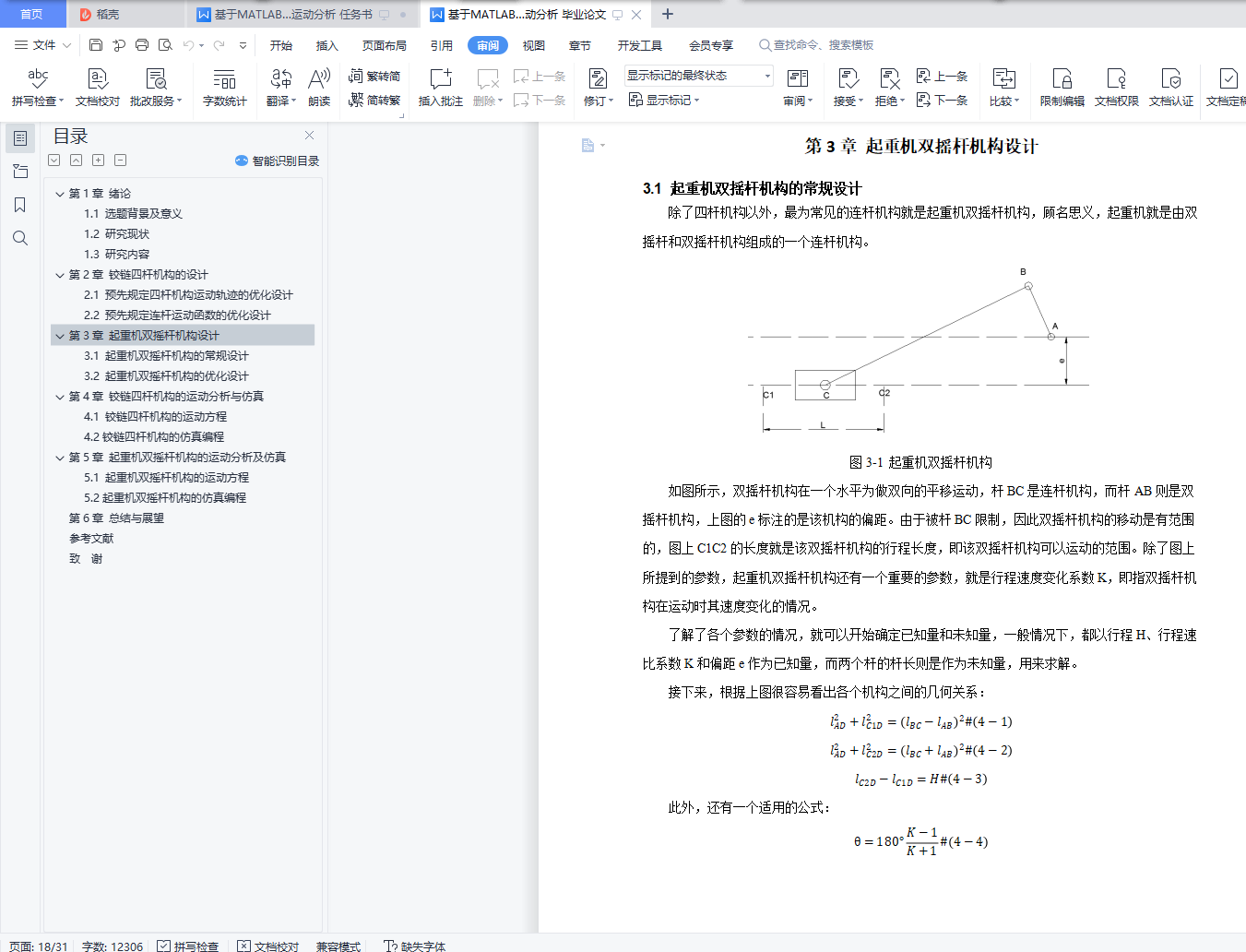Open the document proofreading tool (文档校对)
The image size is (1246, 952).
tap(98, 88)
